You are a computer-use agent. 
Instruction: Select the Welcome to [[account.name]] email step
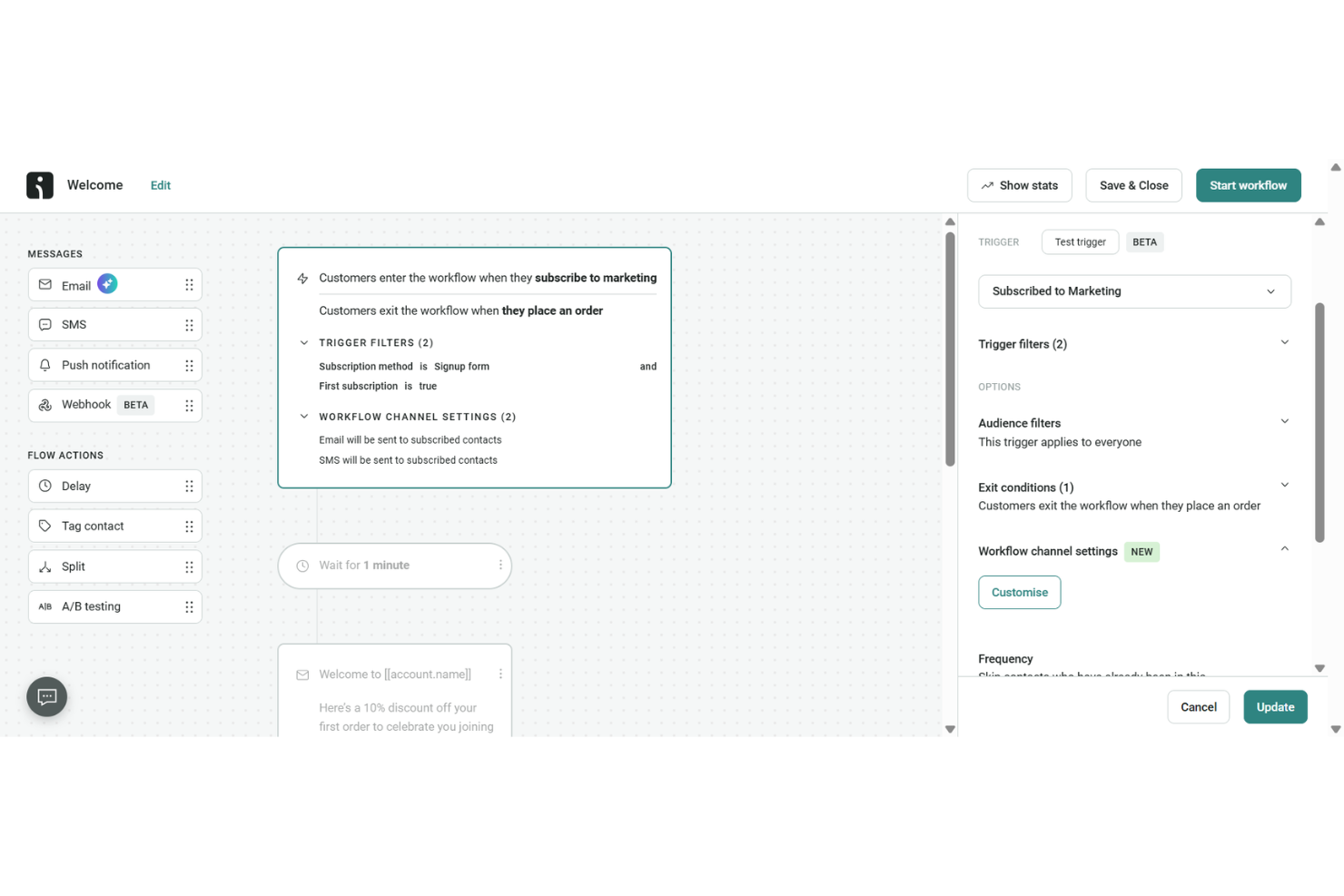(x=395, y=691)
